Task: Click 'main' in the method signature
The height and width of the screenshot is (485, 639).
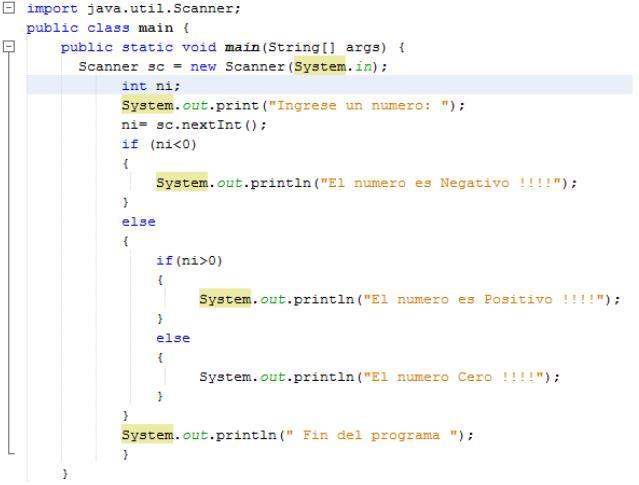Action: [x=242, y=47]
